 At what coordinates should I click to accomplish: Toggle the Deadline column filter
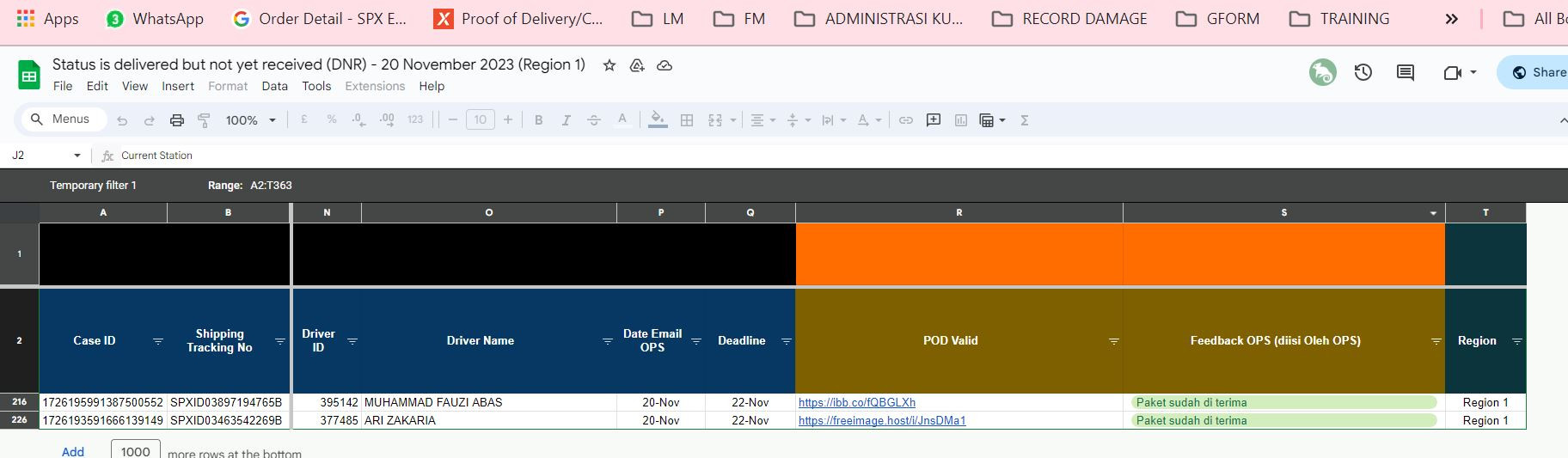[786, 341]
